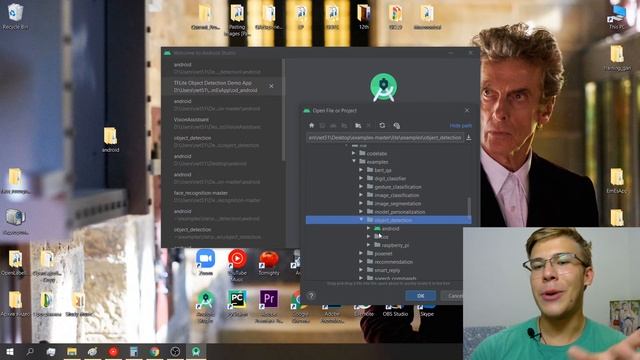Open recent project face_recognition-master
Screen dimensions: 640x360
[x=222, y=196]
